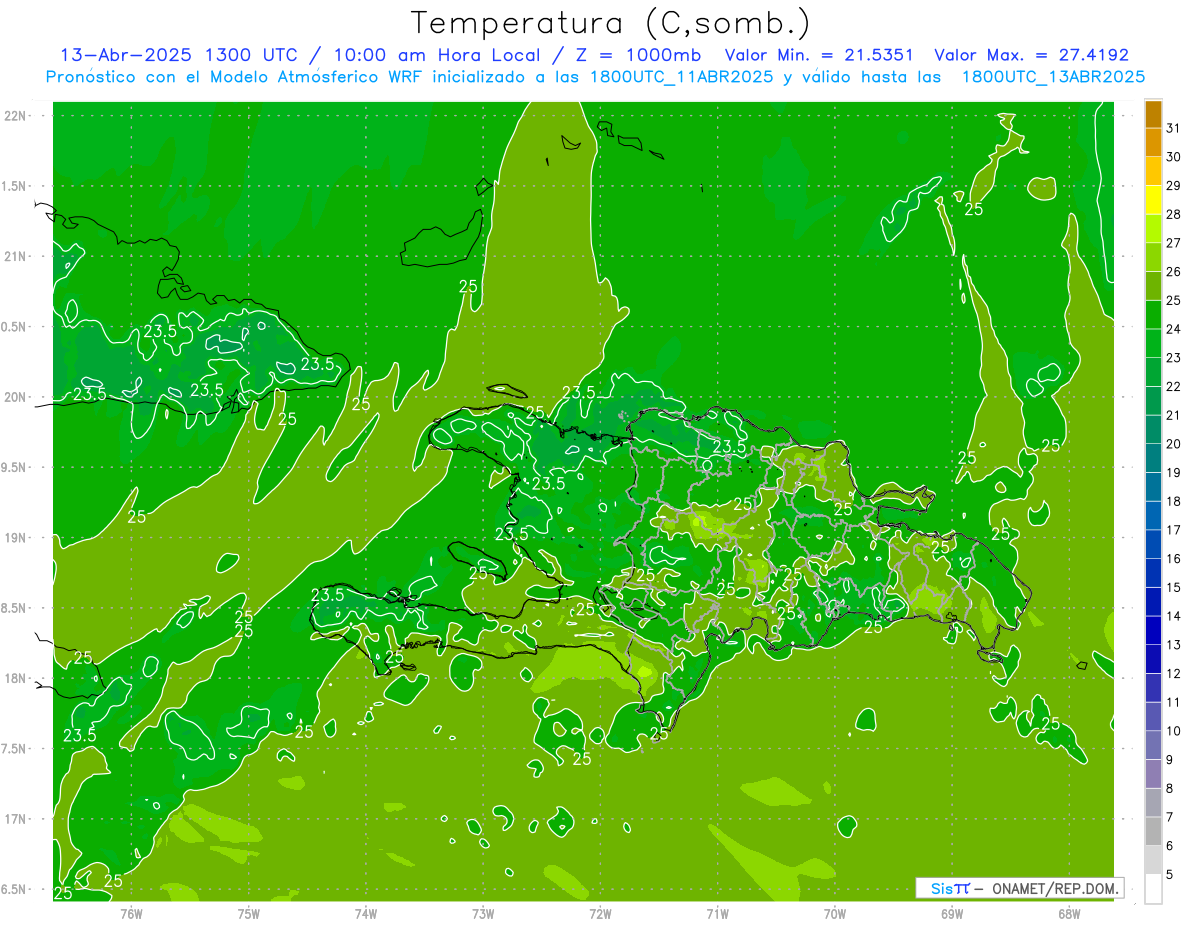Click the "9.5N" latitude axis label
This screenshot has height=927, width=1200.
15,467
